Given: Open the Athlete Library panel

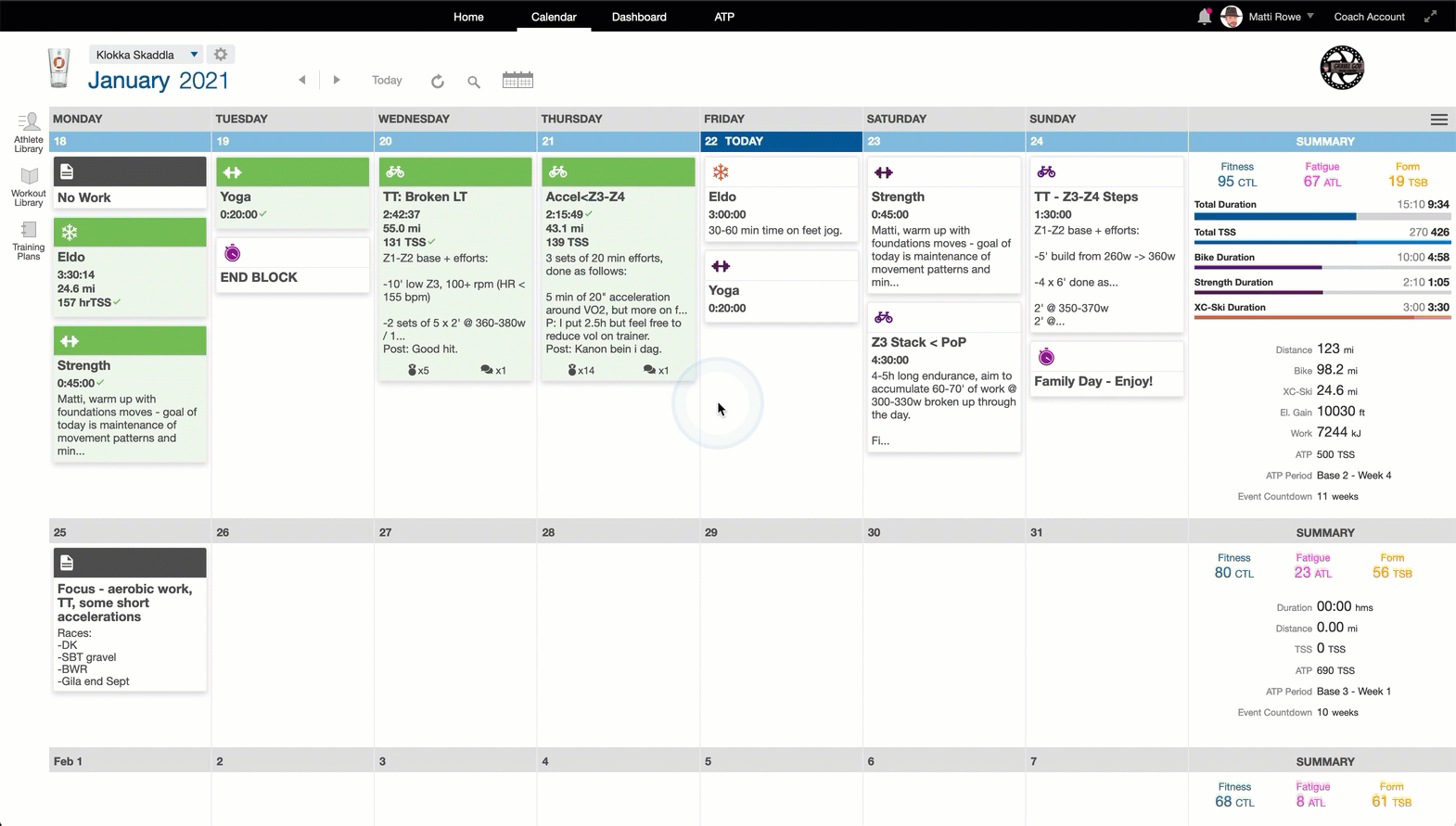Looking at the screenshot, I should point(29,132).
